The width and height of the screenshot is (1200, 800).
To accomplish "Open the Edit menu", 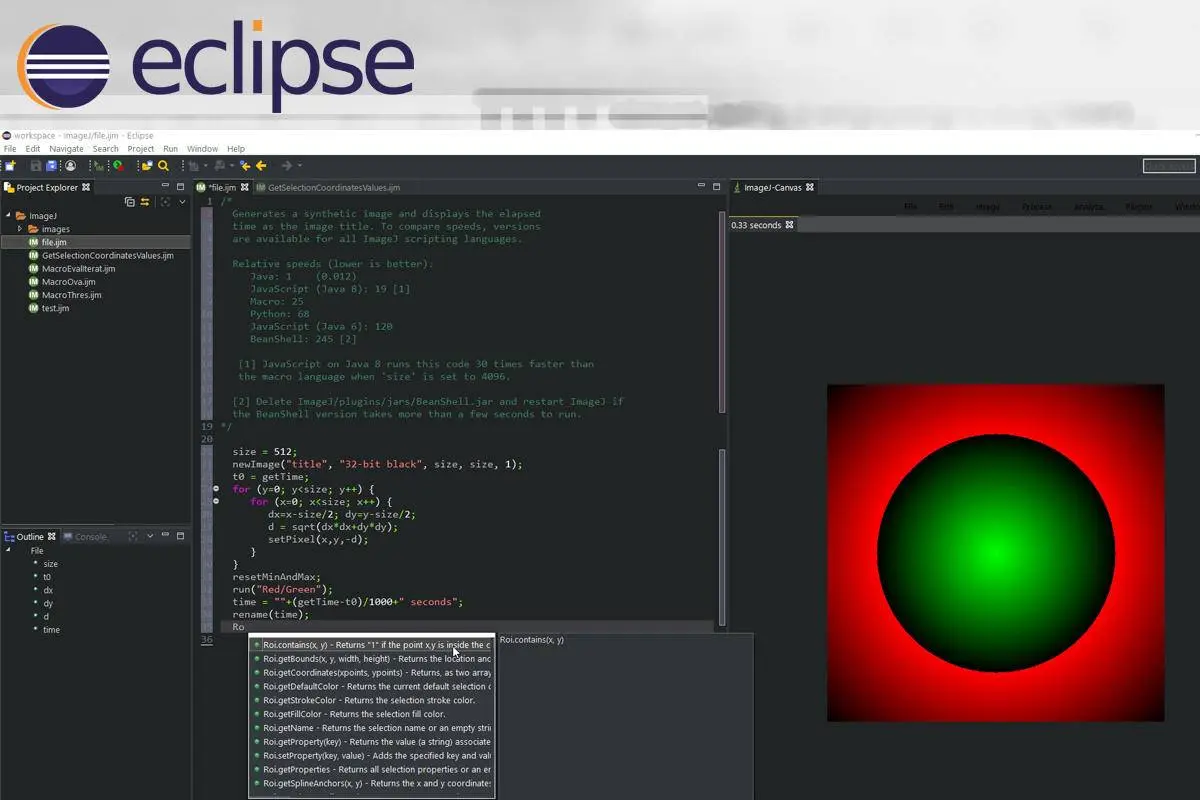I will [x=33, y=149].
